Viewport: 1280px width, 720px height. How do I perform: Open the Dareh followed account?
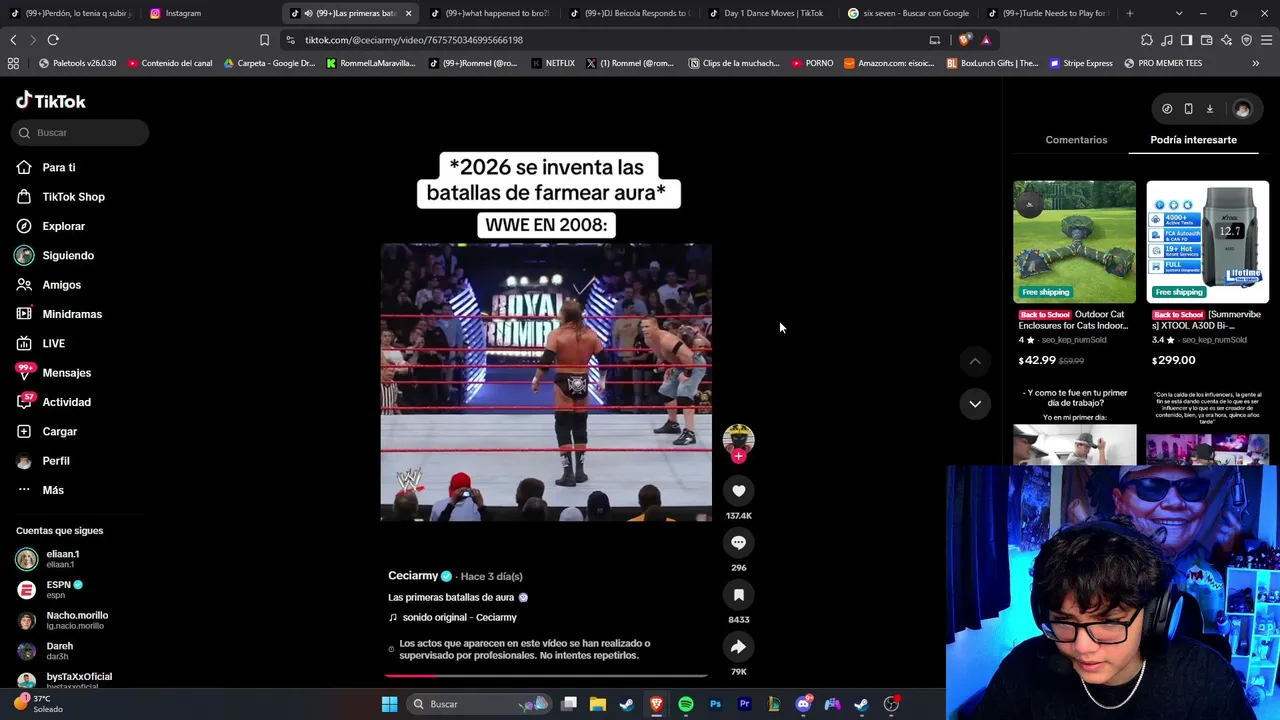click(x=60, y=651)
